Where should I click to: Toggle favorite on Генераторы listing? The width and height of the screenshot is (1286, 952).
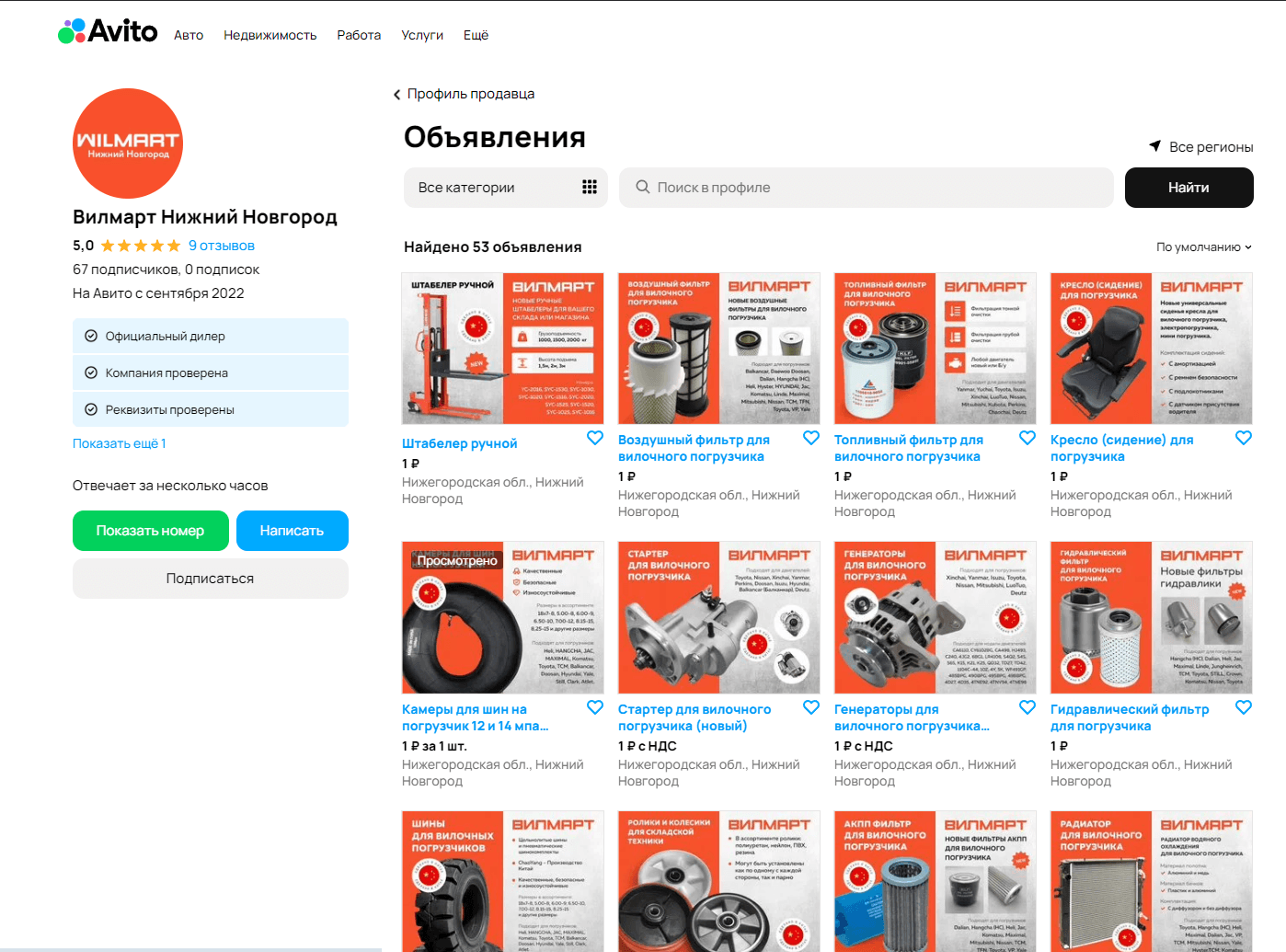point(1028,707)
